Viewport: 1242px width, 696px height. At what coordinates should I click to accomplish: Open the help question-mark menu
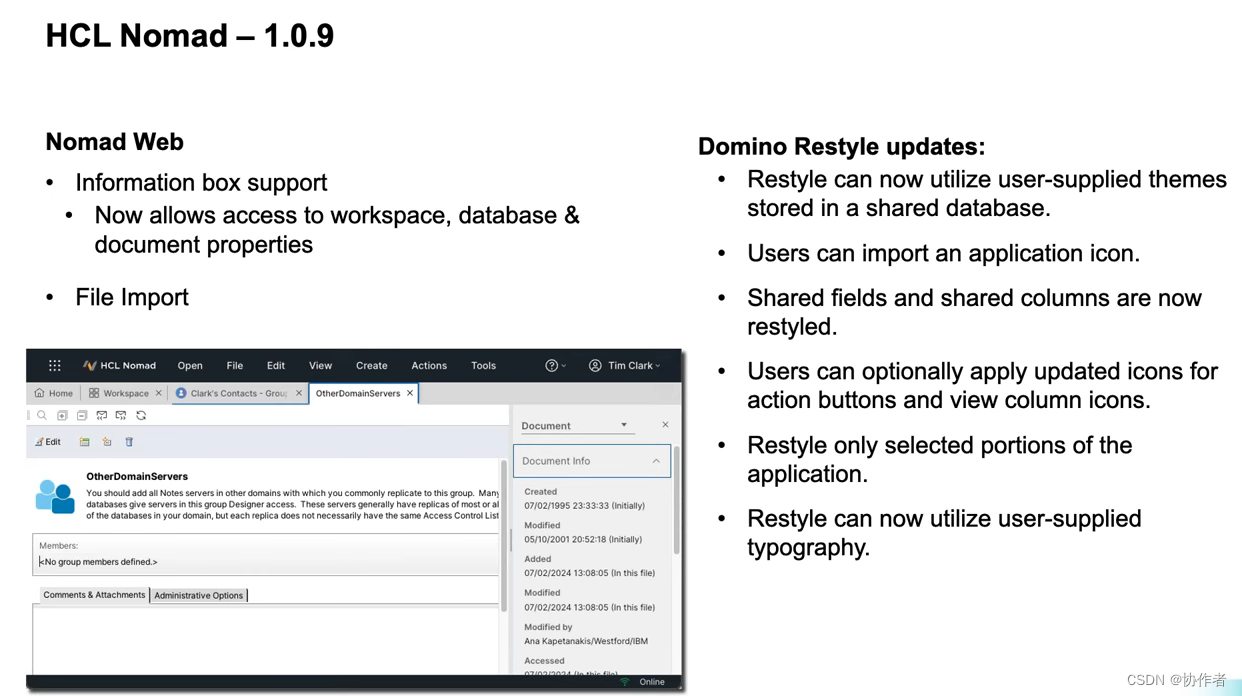[555, 366]
